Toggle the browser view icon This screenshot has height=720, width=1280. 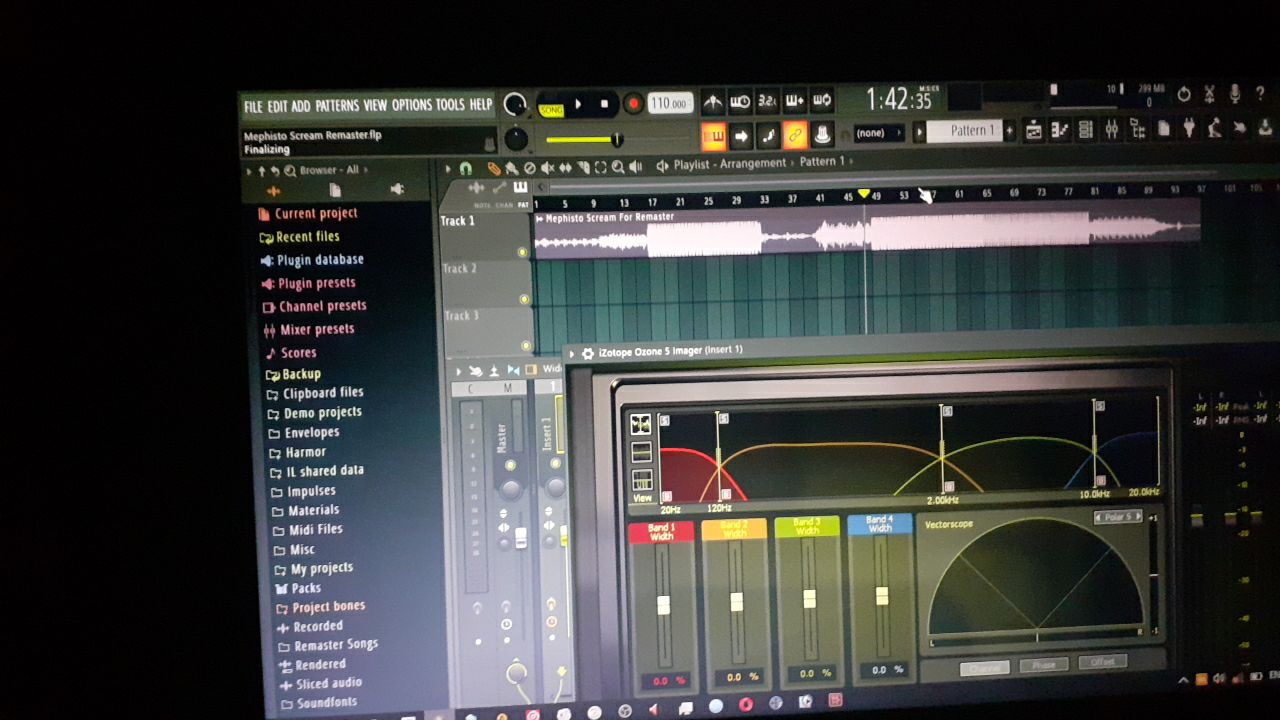point(1138,128)
